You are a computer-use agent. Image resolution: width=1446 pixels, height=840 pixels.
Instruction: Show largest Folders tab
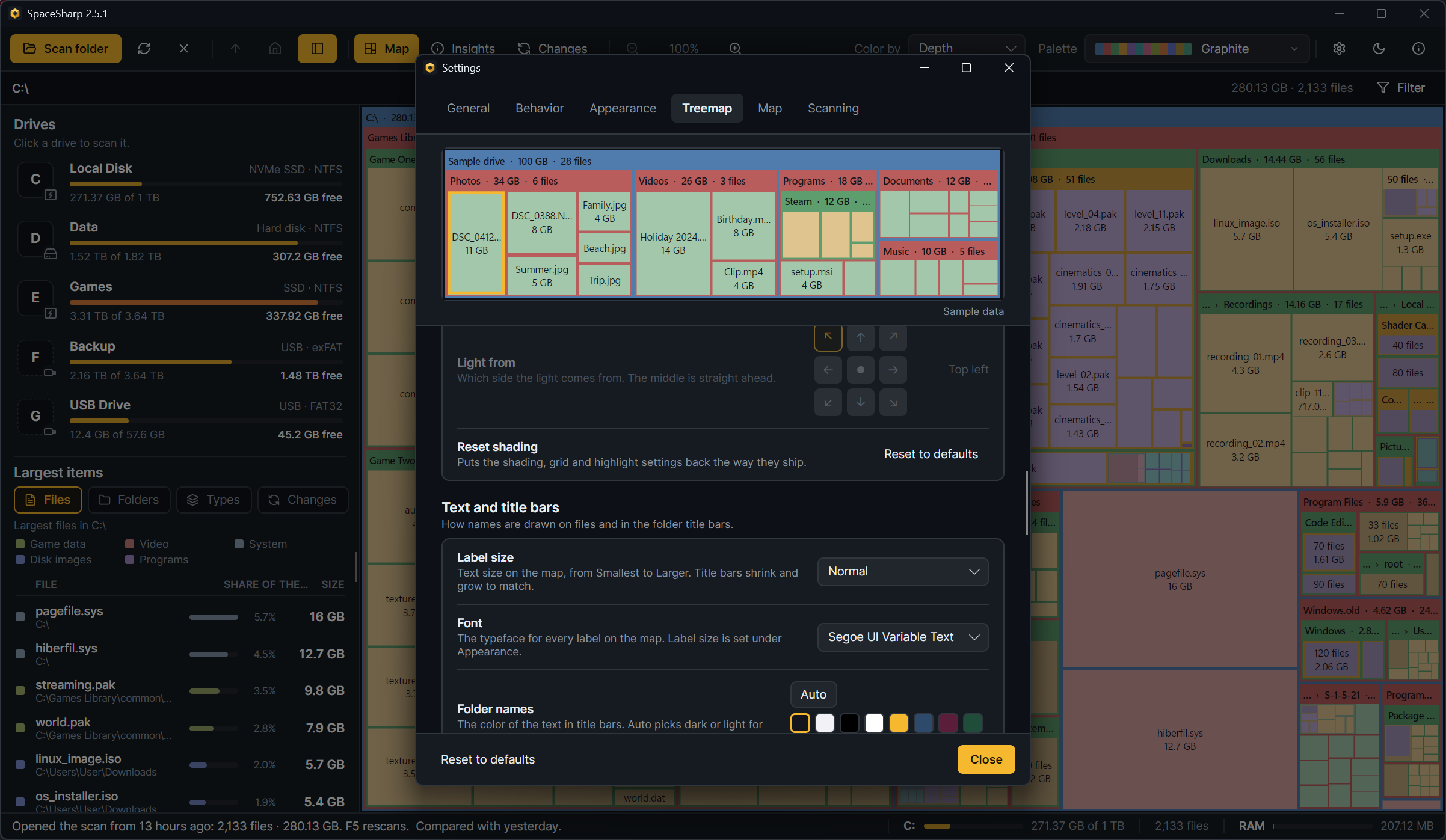(x=129, y=500)
